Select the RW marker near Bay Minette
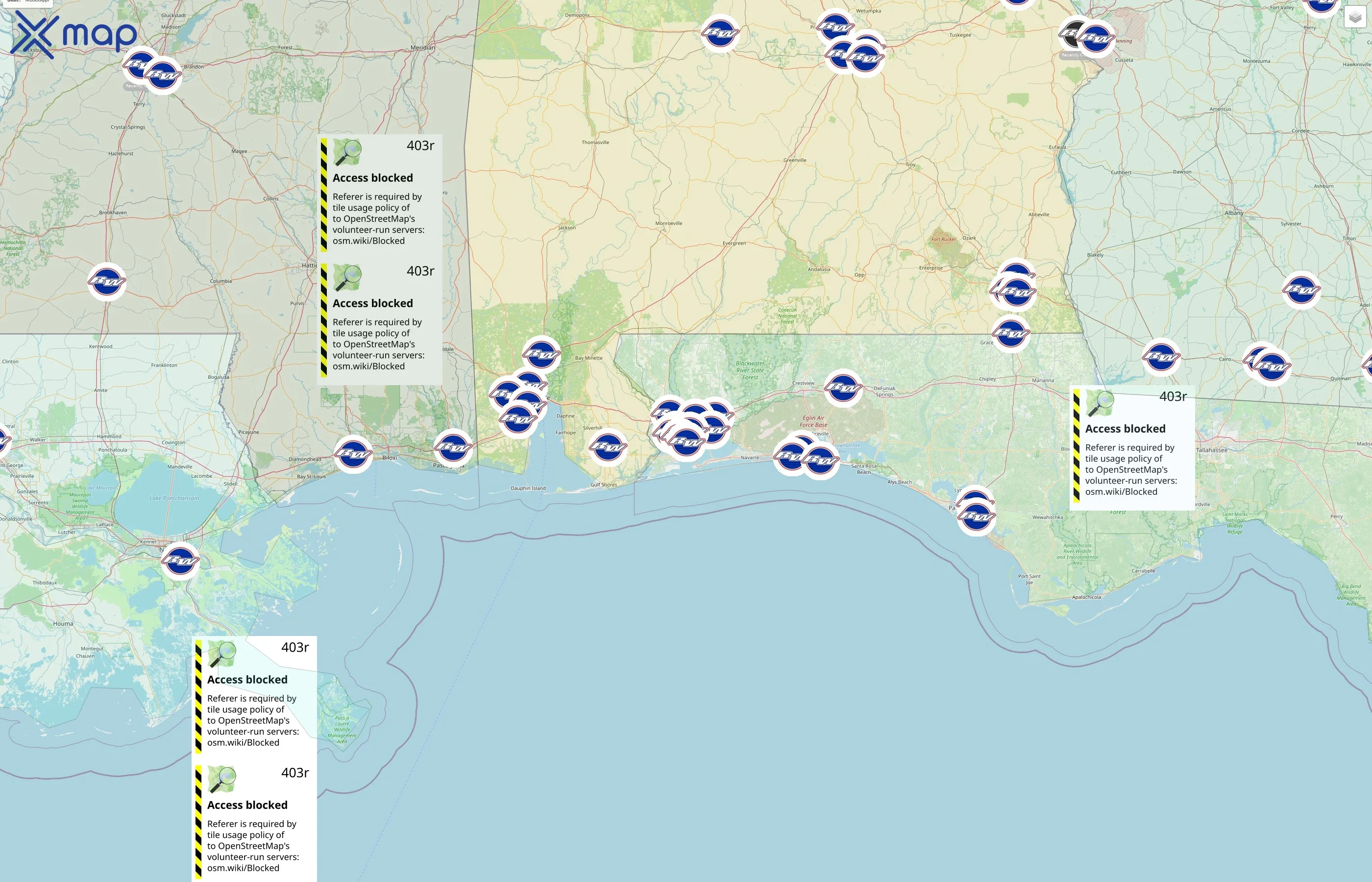Image resolution: width=1372 pixels, height=882 pixels. click(x=541, y=355)
